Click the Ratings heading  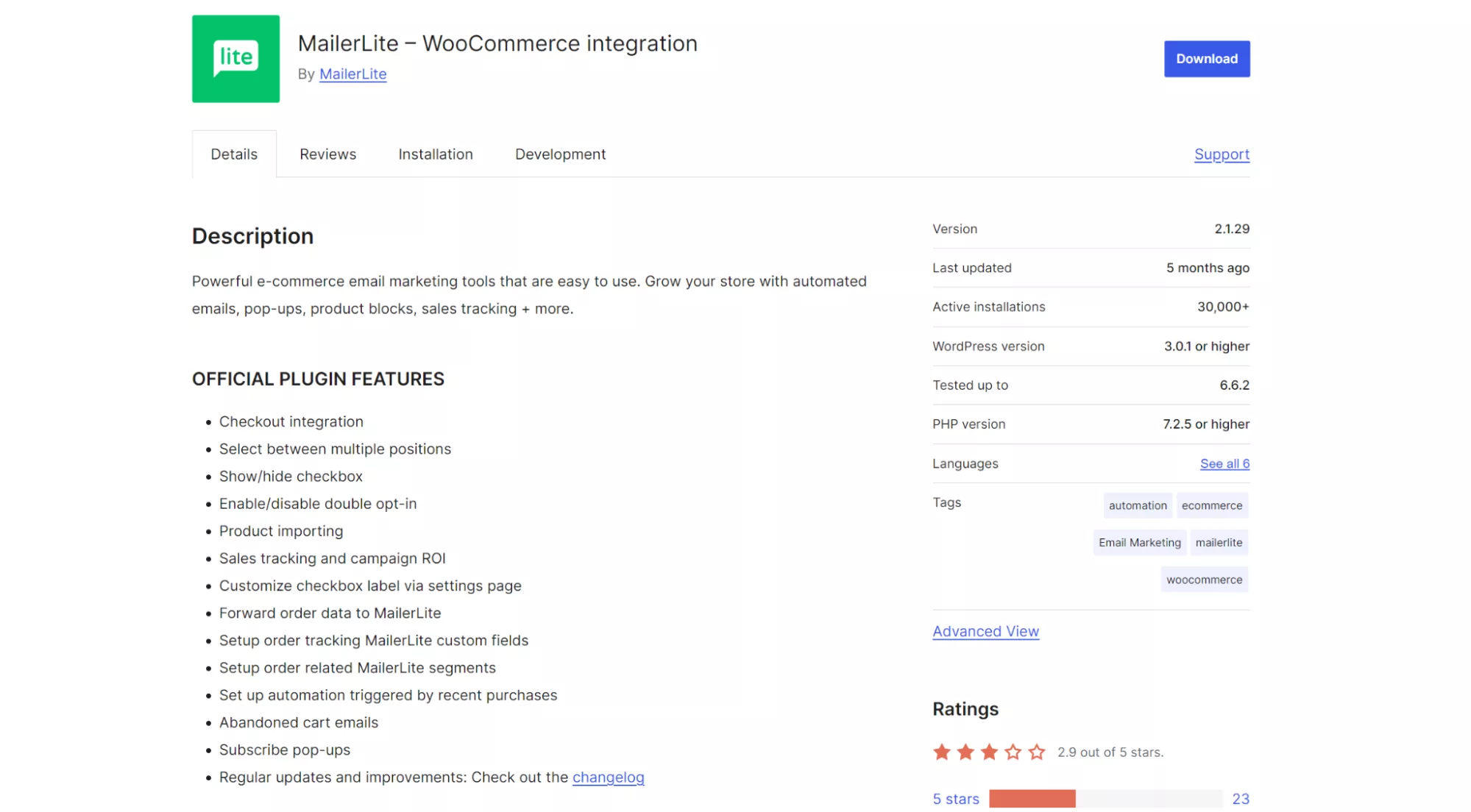click(x=965, y=709)
